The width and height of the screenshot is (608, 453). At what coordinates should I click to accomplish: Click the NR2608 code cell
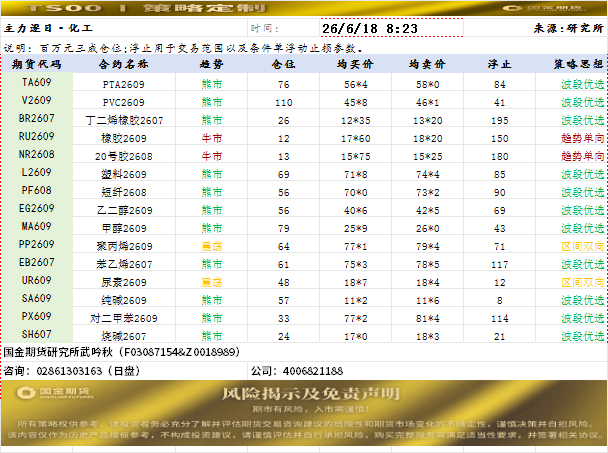[37, 154]
